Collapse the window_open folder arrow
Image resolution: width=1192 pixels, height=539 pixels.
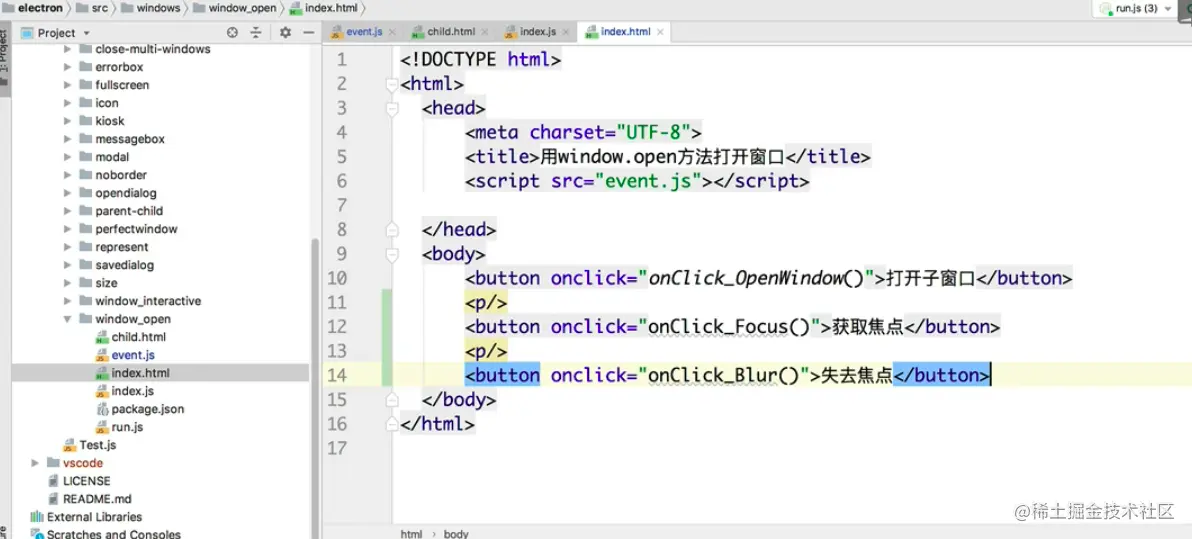coord(67,319)
